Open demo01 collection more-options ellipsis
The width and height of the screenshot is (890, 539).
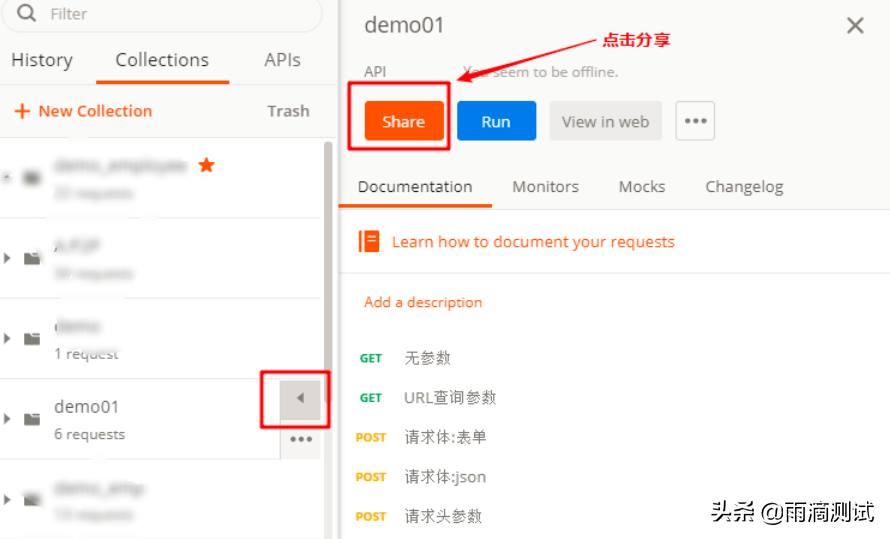(x=300, y=439)
